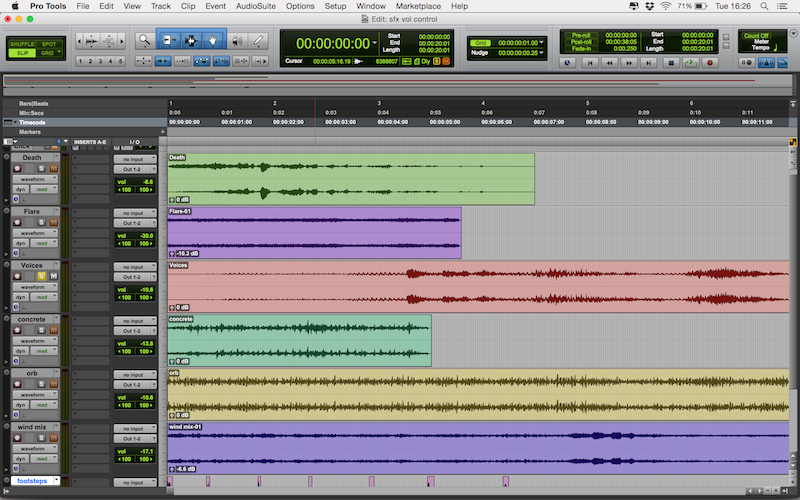Select Grid edit mode

pos(47,53)
